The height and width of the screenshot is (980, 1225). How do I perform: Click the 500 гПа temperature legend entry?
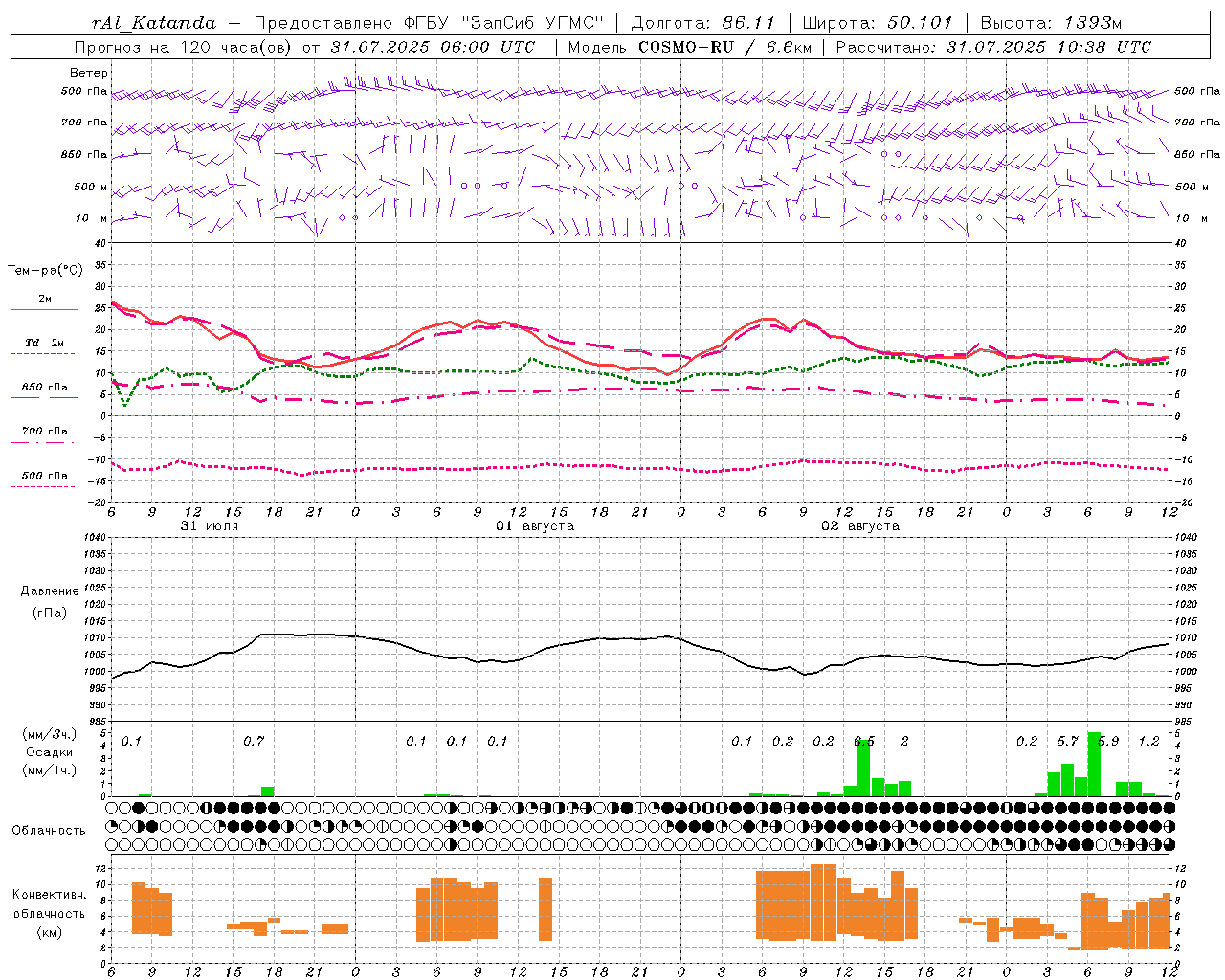click(x=45, y=476)
